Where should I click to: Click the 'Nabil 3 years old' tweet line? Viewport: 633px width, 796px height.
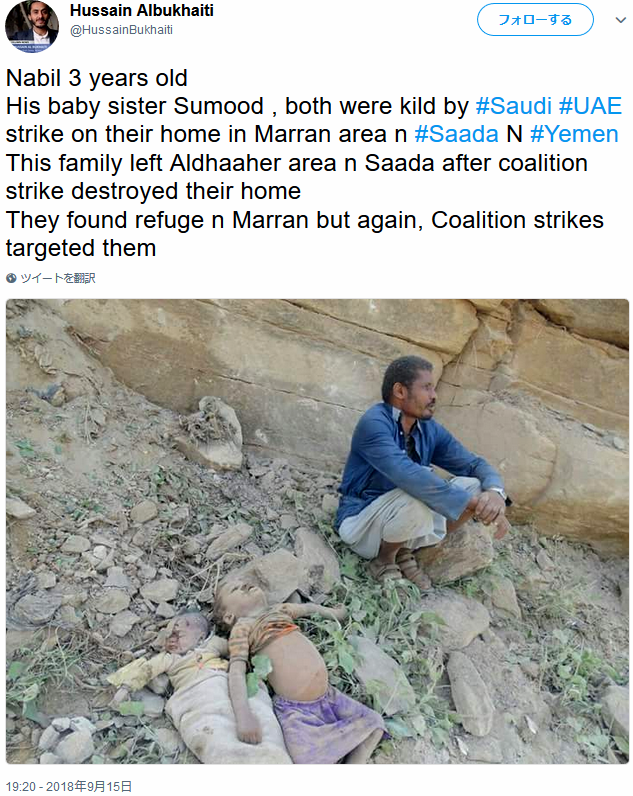96,78
